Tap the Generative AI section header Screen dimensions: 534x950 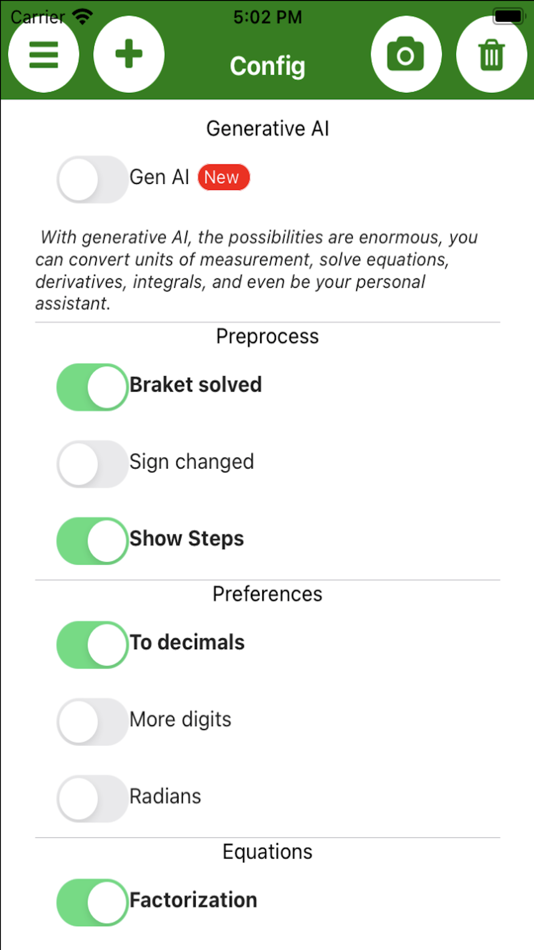pos(267,128)
